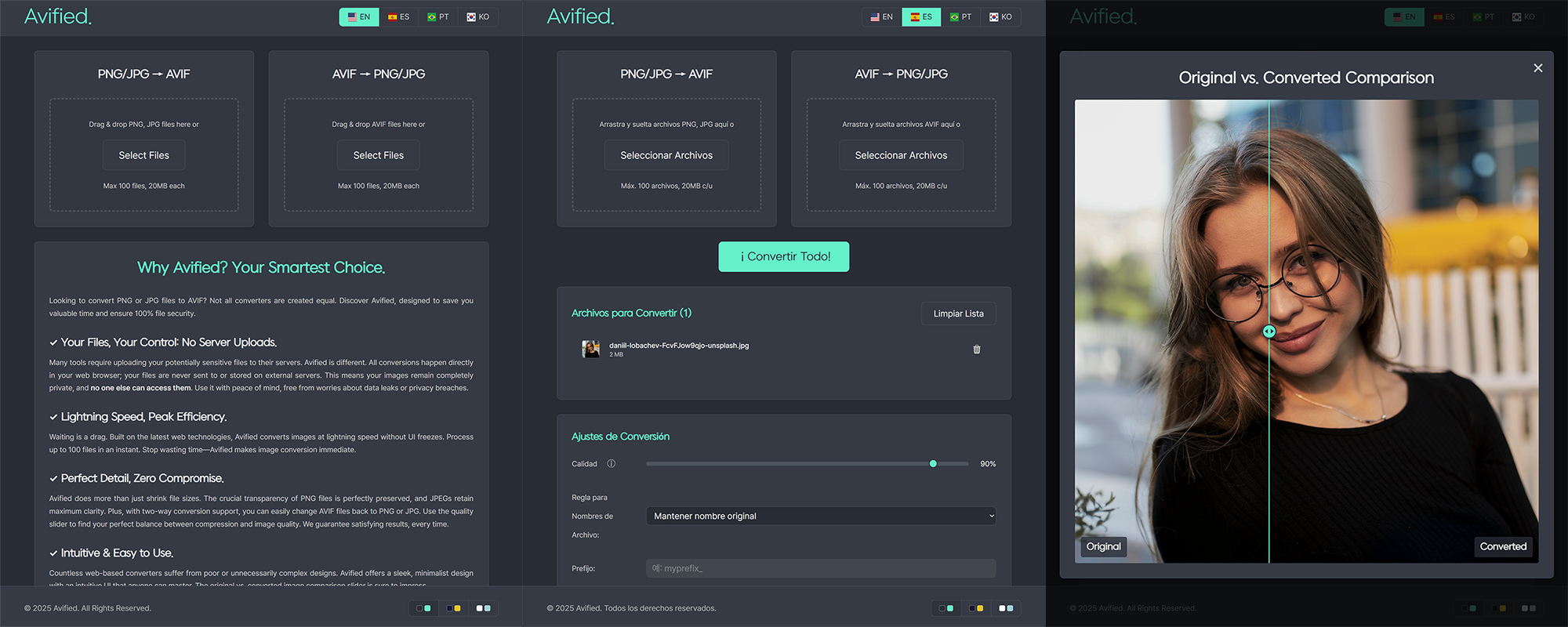Select PT language in the English panel
This screenshot has width=1568, height=627.
tap(438, 16)
